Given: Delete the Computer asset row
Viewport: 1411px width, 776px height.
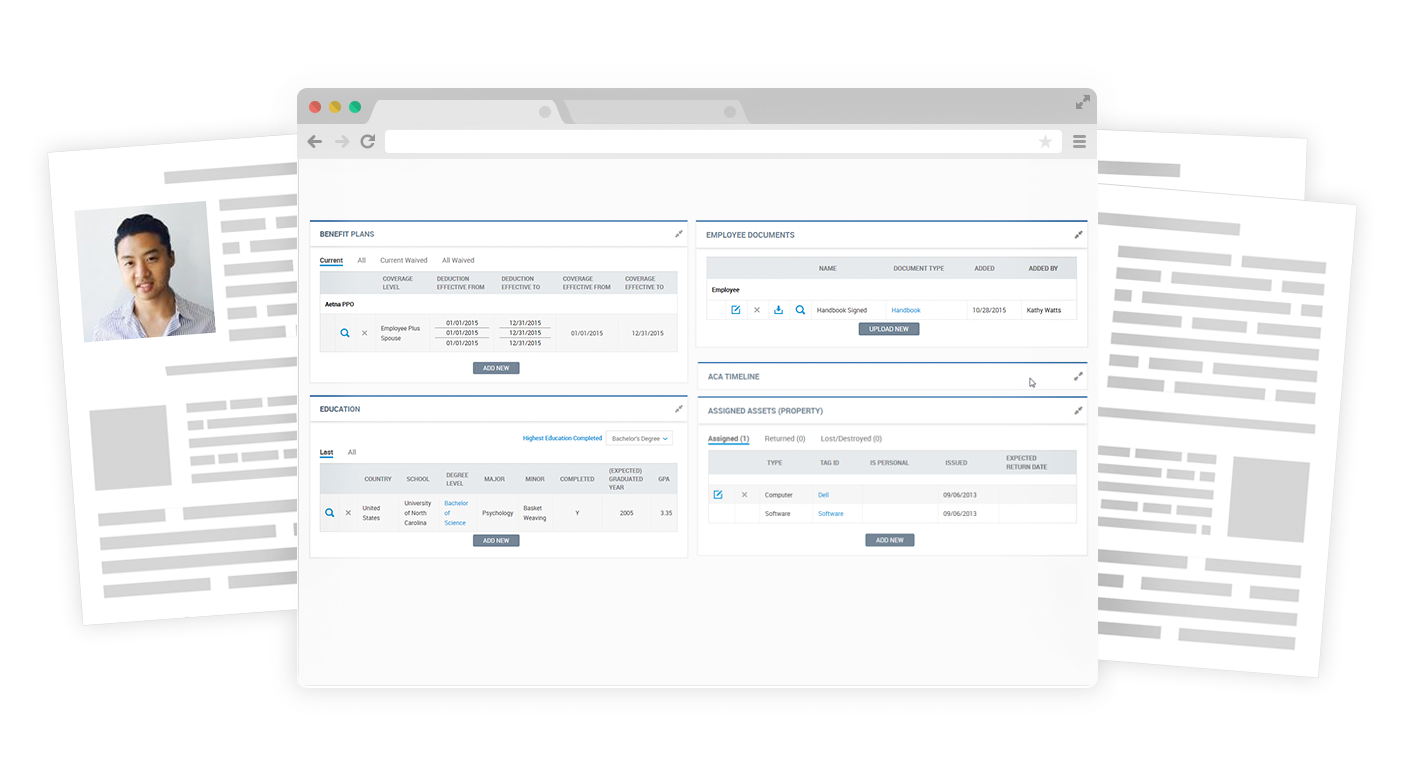Looking at the screenshot, I should coord(744,495).
